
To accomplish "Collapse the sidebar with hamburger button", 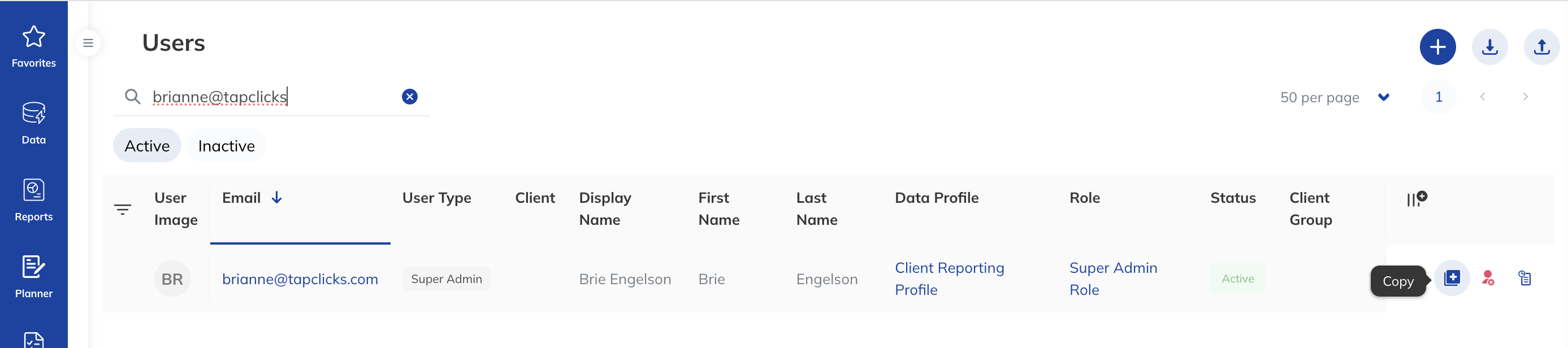I will 88,43.
